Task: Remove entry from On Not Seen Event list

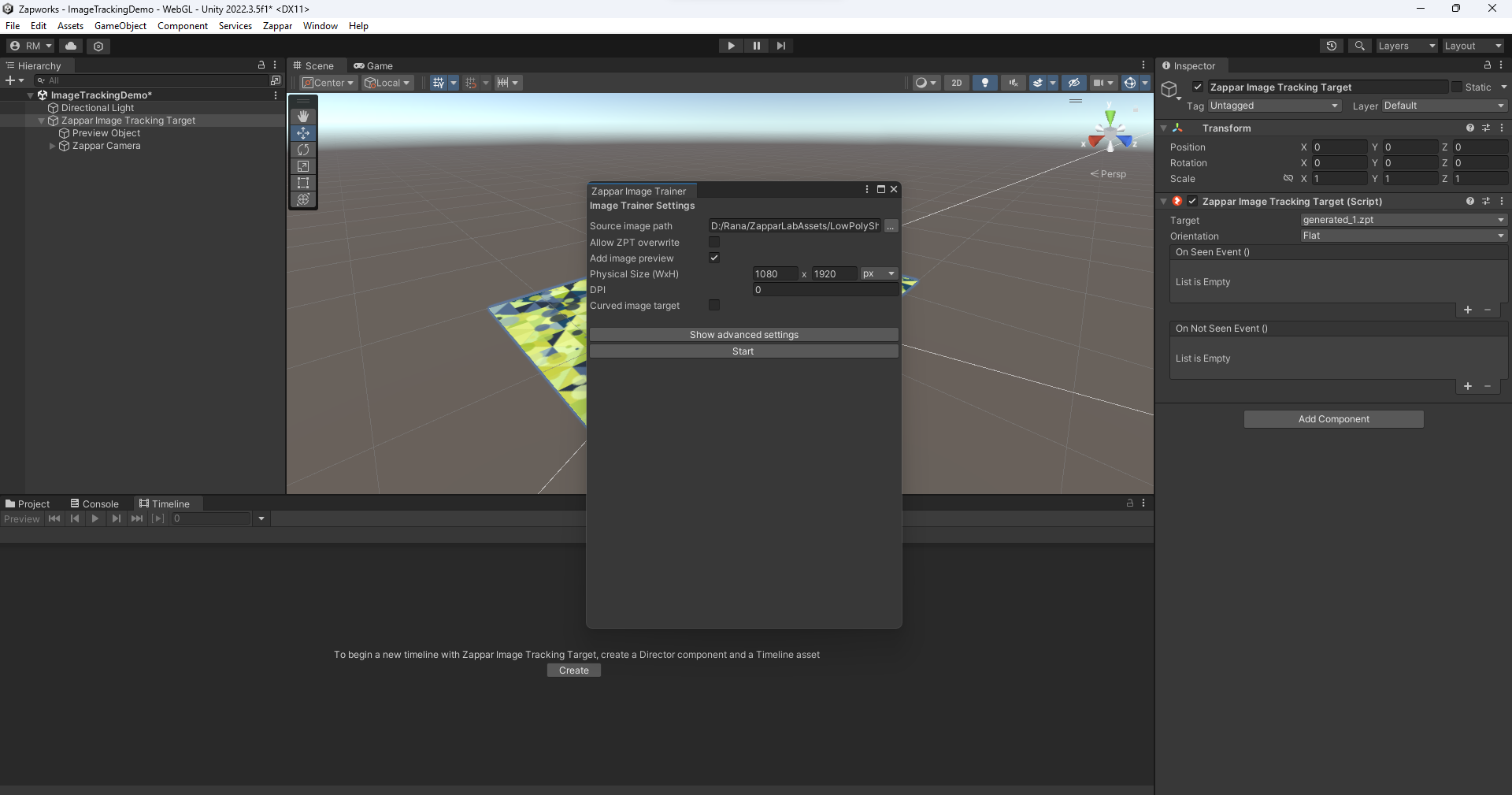Action: click(x=1488, y=386)
